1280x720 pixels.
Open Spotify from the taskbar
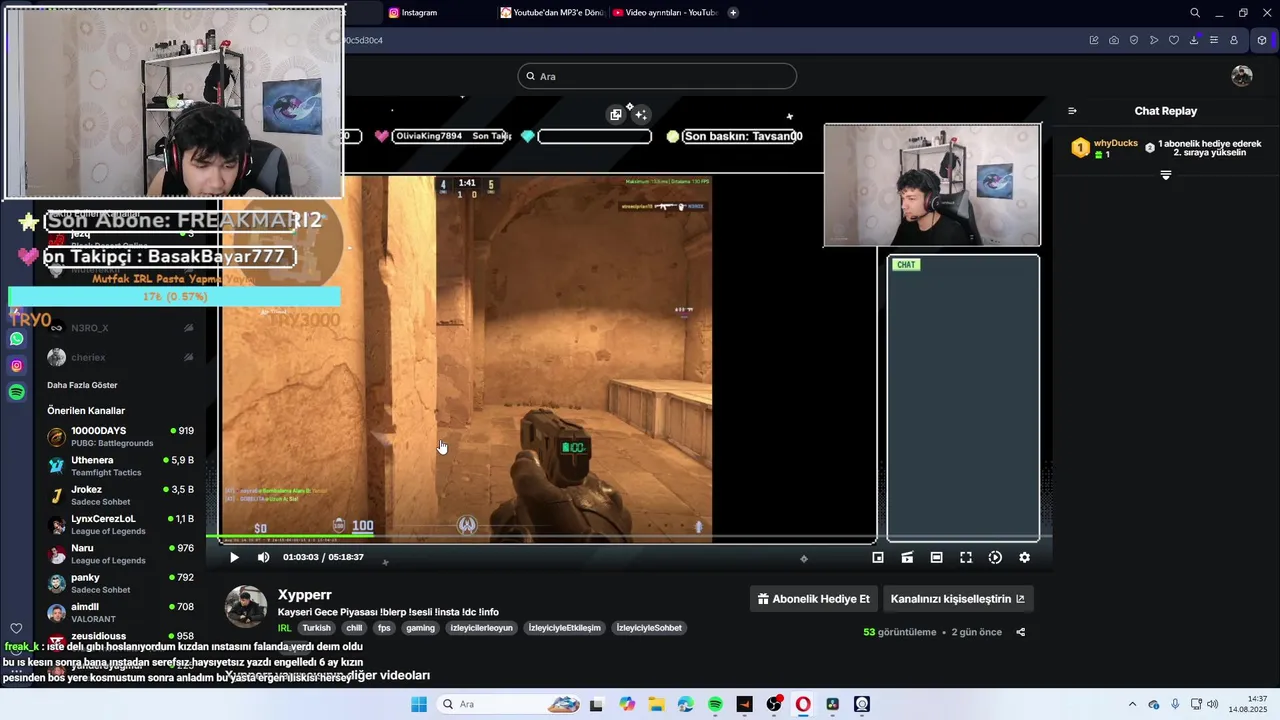(x=715, y=704)
